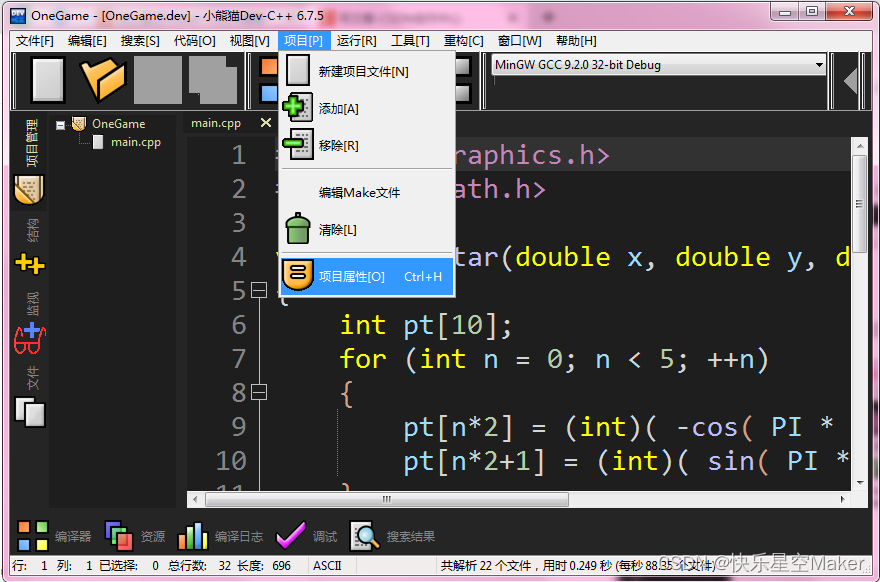Click the grayed Save All toolbar icon

(x=213, y=80)
